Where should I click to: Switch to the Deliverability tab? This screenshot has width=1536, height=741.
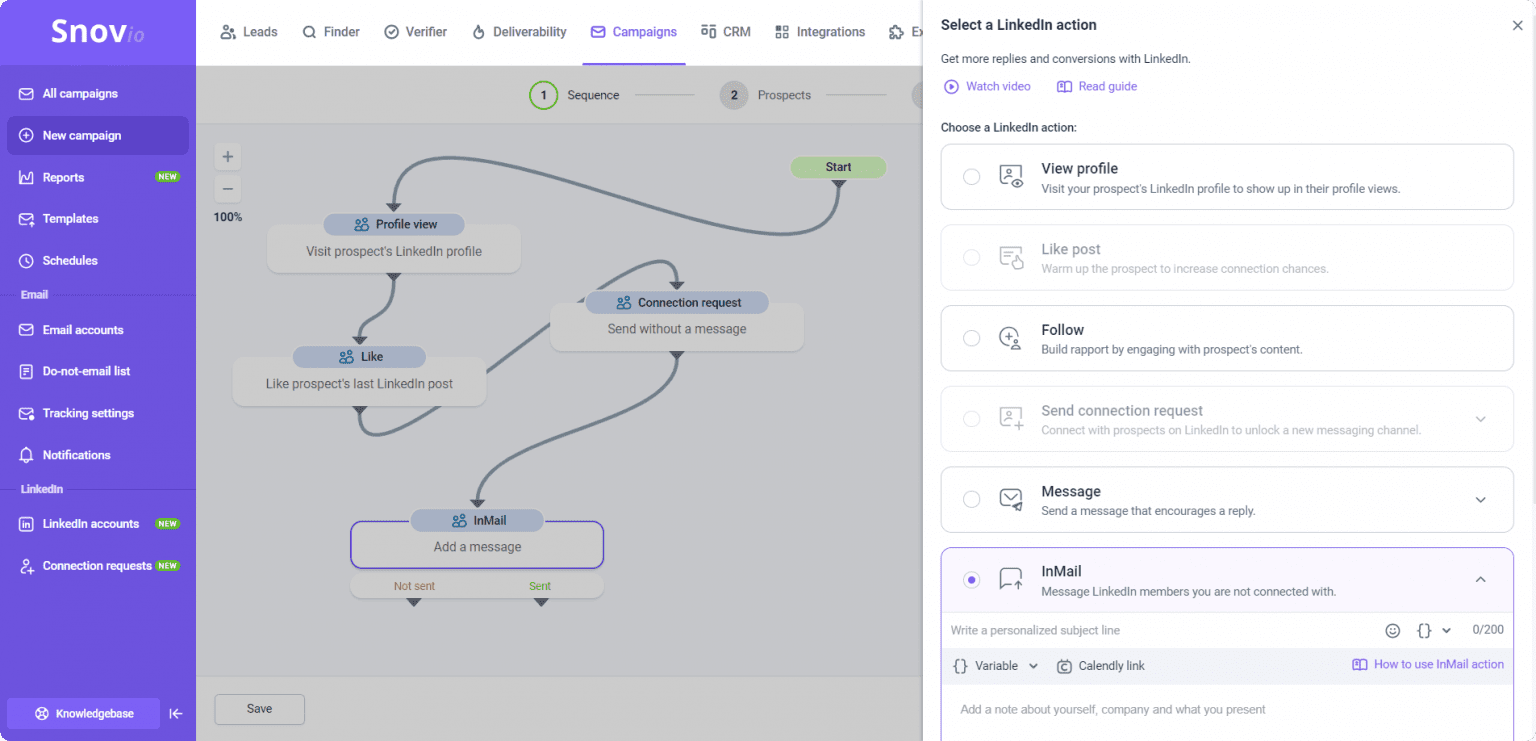[x=519, y=32]
